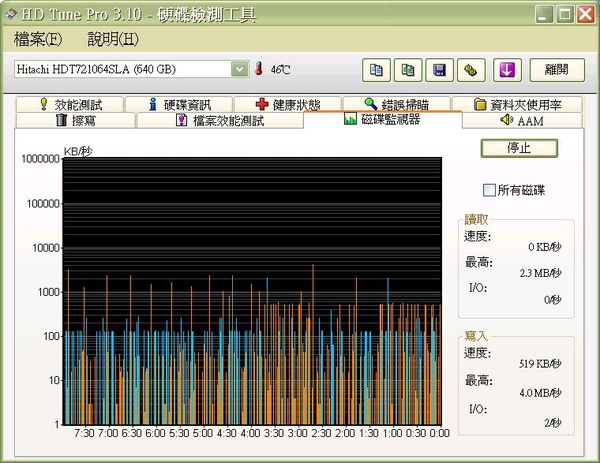Open the 健康狀態 tab

[x=288, y=104]
